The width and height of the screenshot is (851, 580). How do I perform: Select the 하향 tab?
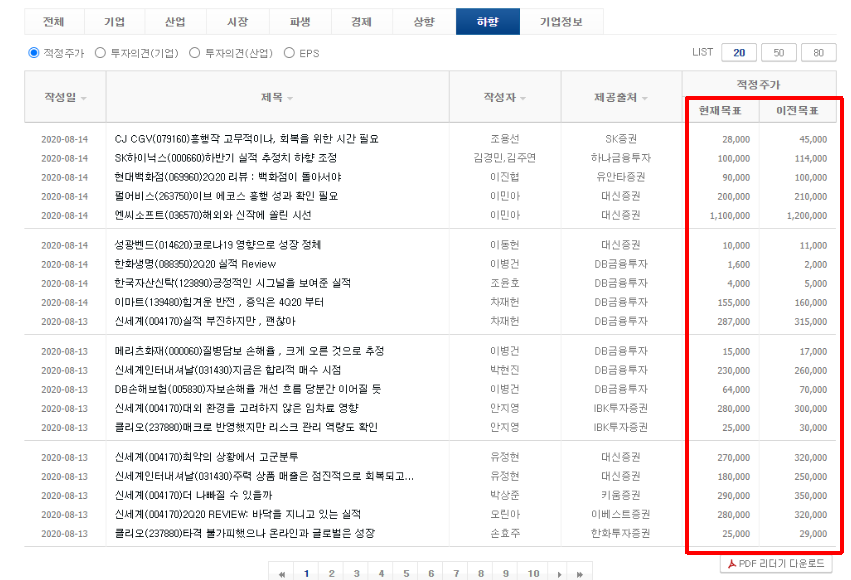pyautogui.click(x=488, y=22)
